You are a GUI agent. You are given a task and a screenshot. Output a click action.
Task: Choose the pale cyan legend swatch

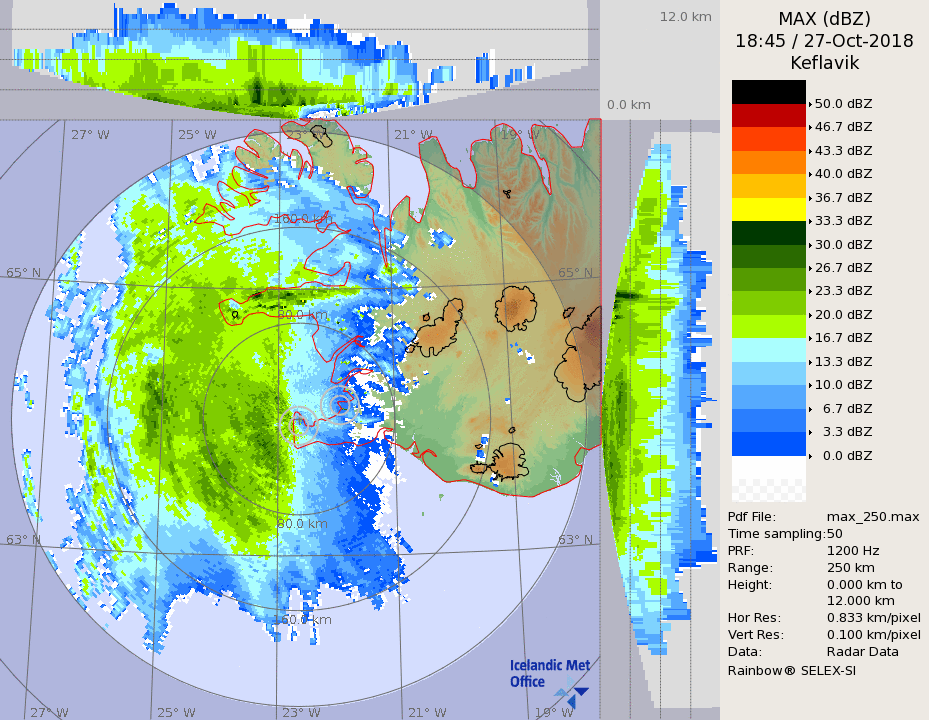pos(768,349)
